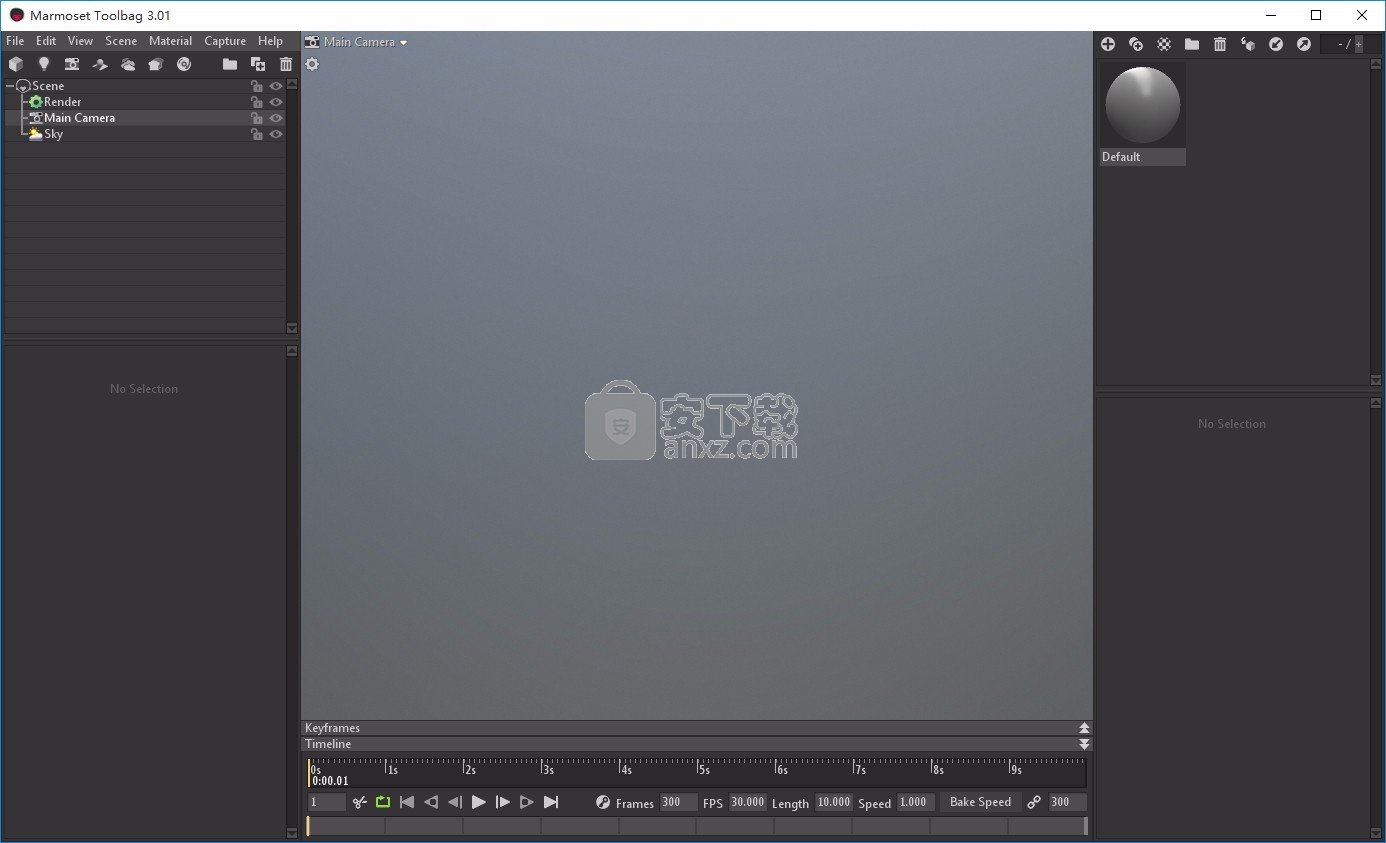Play the animation timeline
This screenshot has height=843, width=1386.
pyautogui.click(x=479, y=802)
